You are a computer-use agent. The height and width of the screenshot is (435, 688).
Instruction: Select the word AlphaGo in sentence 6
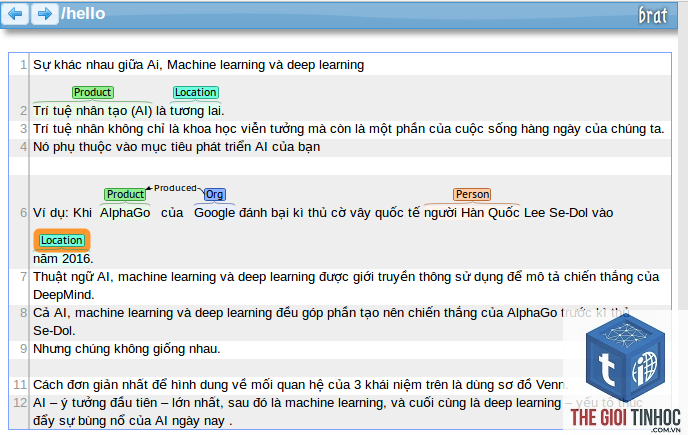125,213
